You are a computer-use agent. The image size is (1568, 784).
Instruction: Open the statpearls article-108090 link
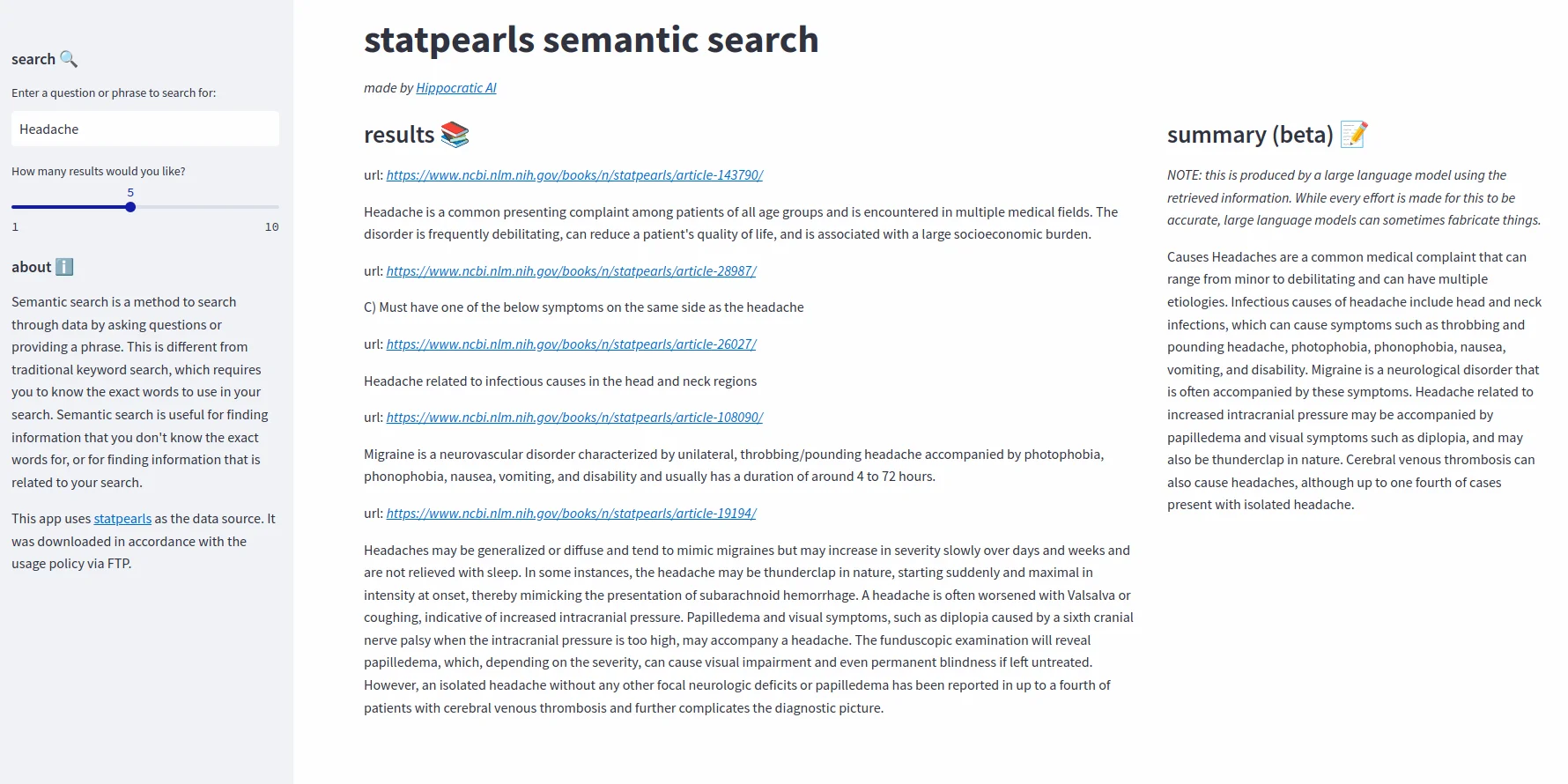(x=573, y=417)
